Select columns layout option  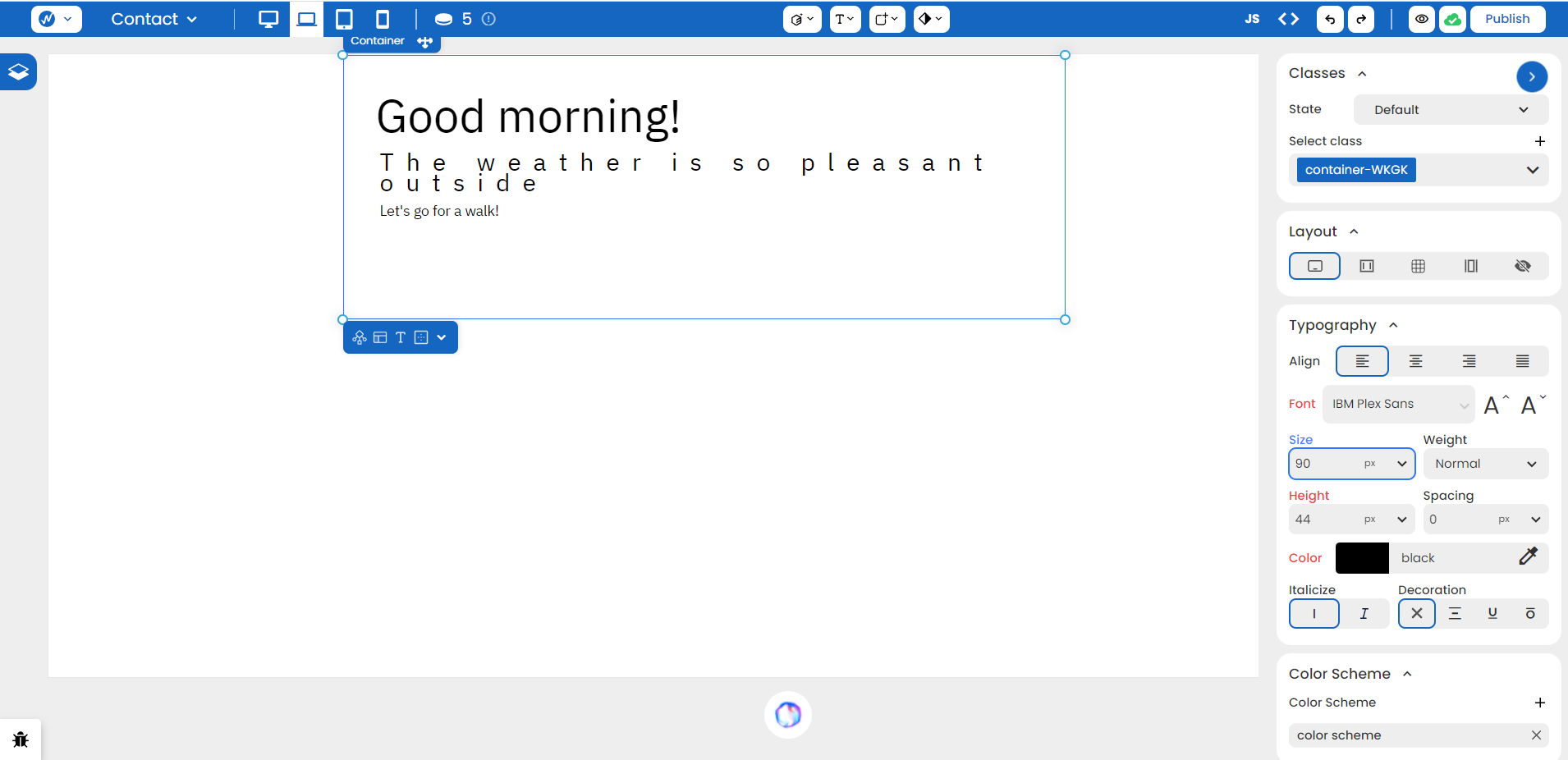pyautogui.click(x=1471, y=266)
